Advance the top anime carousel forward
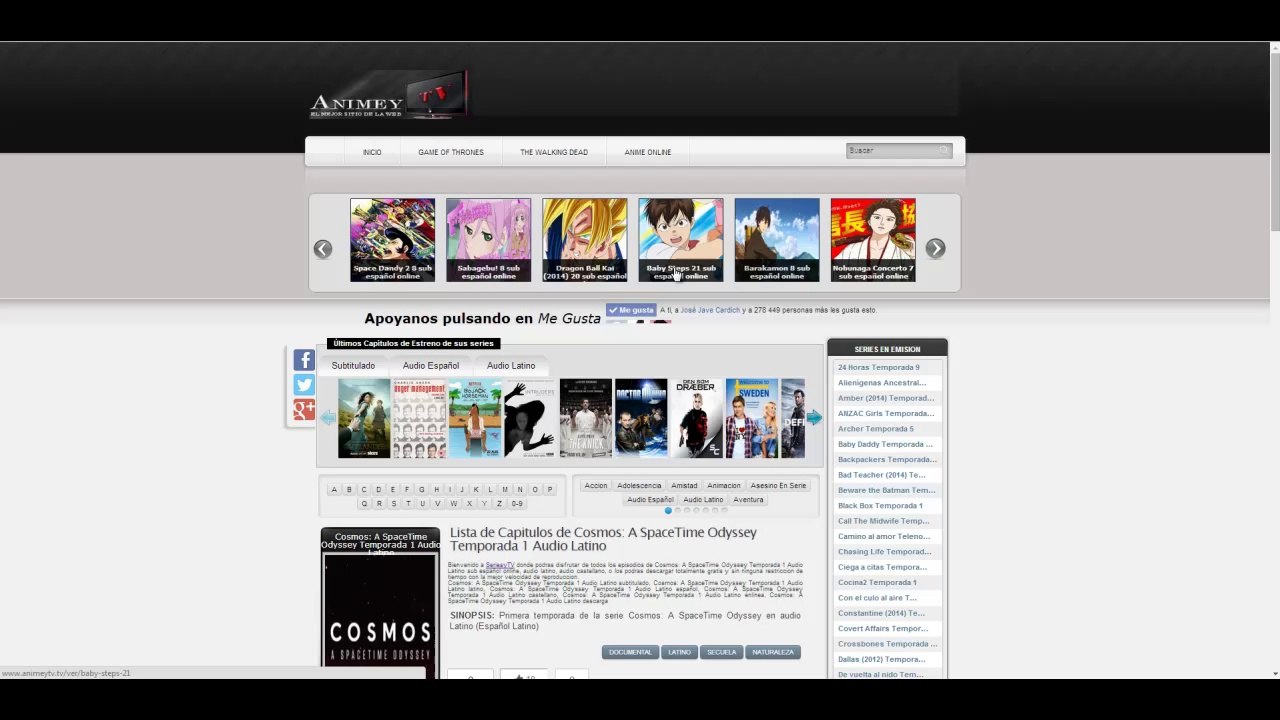The image size is (1280, 720). [935, 249]
